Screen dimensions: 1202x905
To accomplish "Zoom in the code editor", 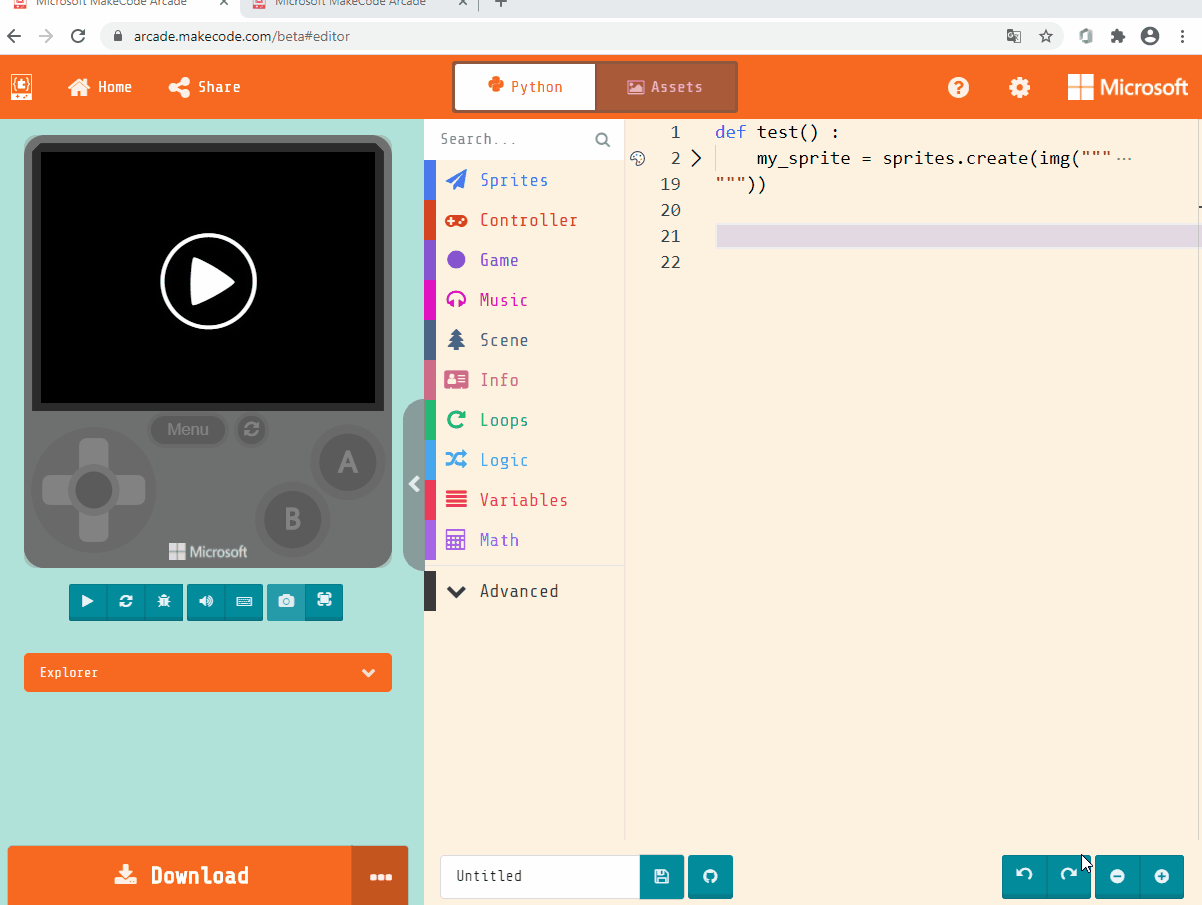I will click(1161, 876).
